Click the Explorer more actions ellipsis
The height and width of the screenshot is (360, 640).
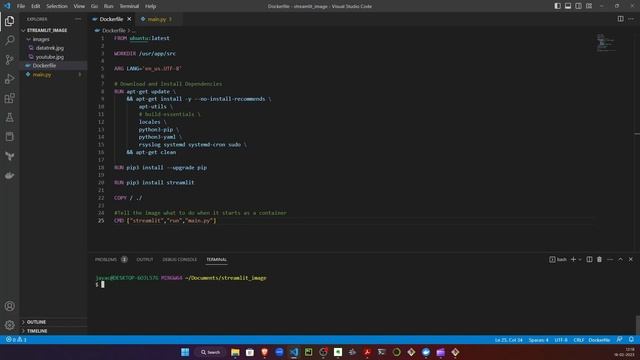point(78,19)
